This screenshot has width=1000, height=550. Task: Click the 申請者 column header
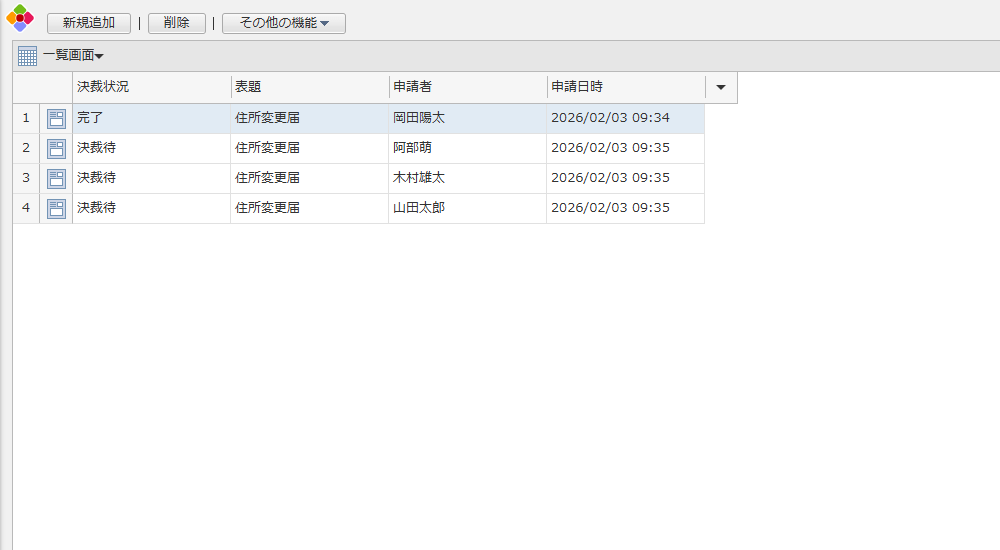point(466,88)
